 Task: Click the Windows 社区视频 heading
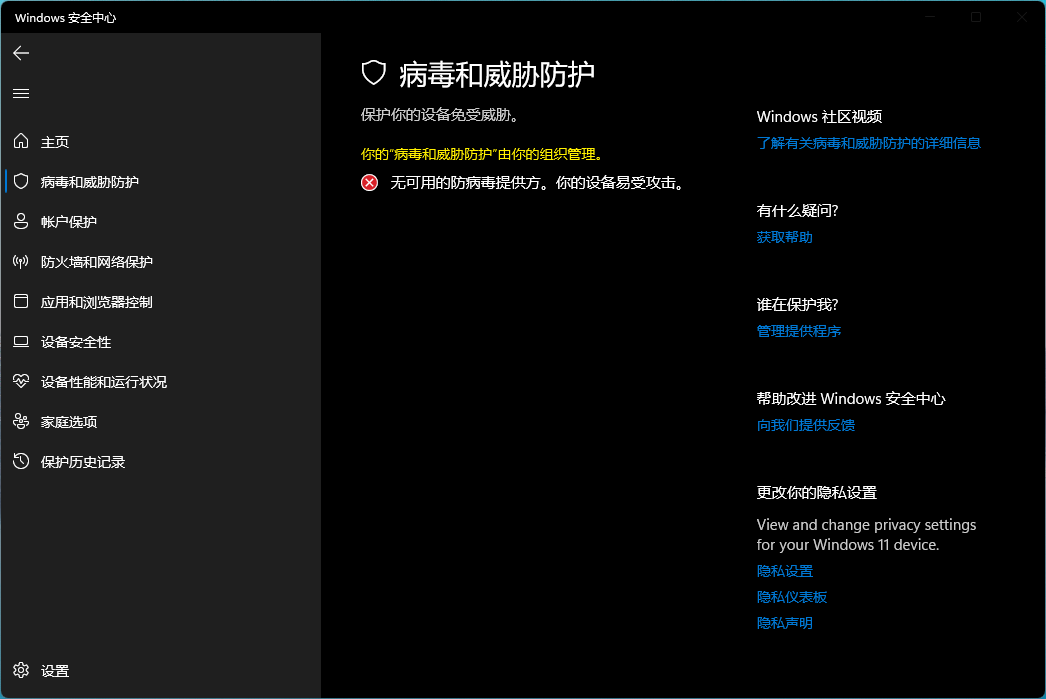pos(819,117)
